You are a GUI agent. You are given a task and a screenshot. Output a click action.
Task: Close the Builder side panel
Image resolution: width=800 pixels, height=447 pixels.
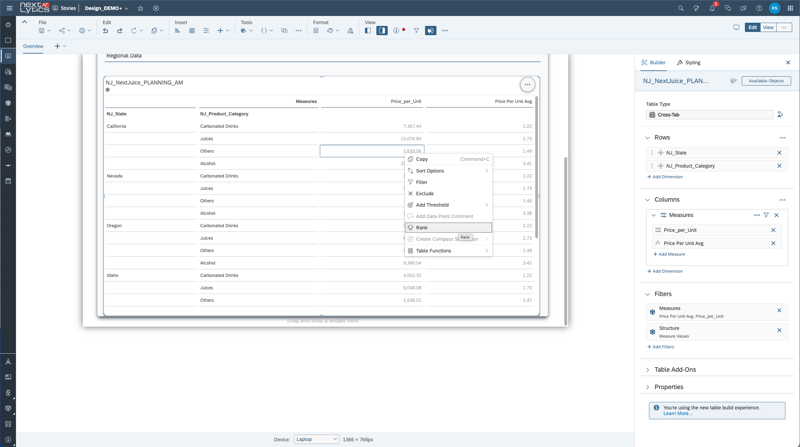click(788, 62)
